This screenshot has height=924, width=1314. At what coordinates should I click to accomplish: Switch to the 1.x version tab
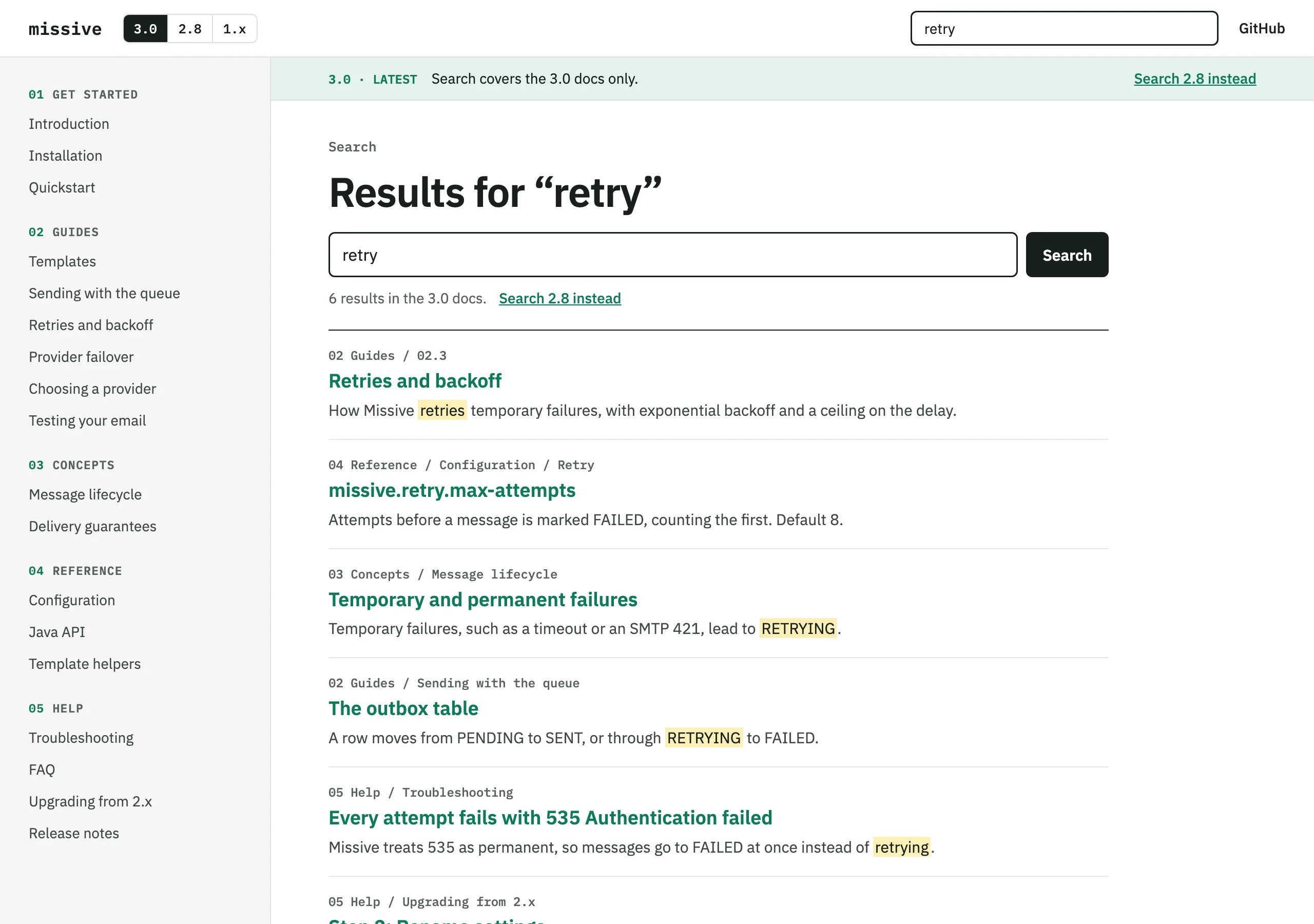235,29
